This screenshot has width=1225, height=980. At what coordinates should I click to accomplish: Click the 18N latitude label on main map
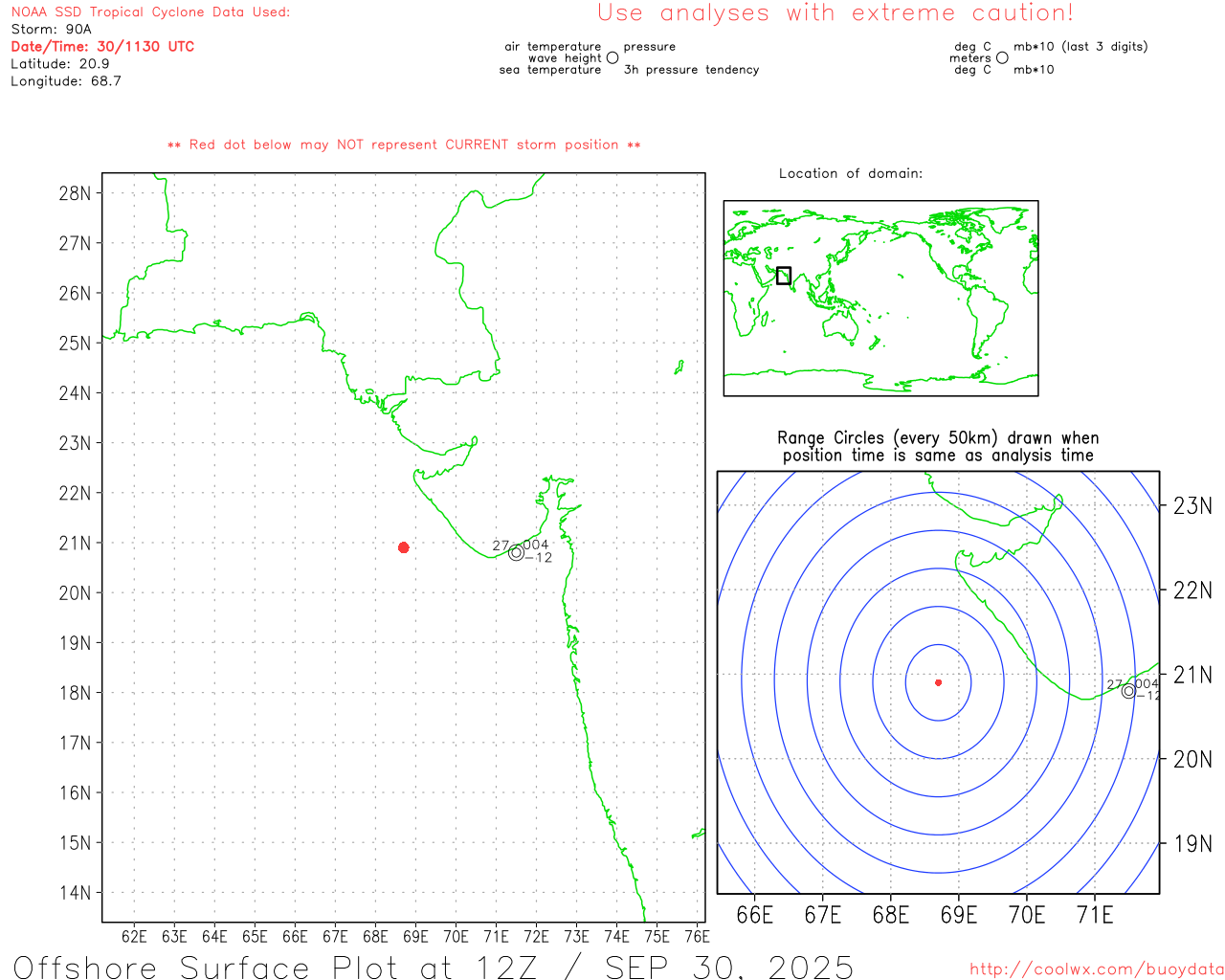click(75, 693)
